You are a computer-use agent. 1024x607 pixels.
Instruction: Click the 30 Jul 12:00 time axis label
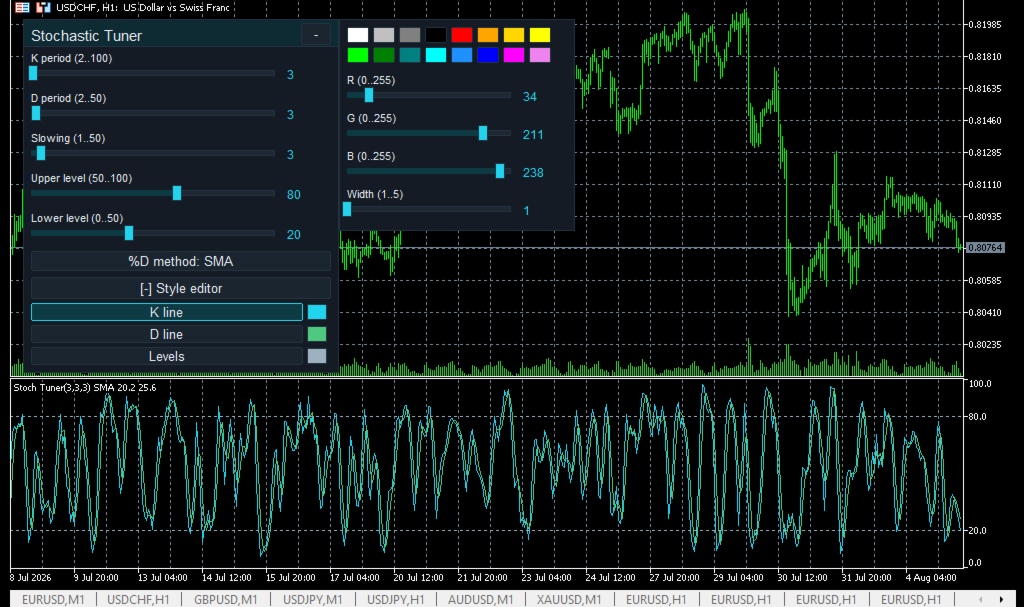(803, 578)
